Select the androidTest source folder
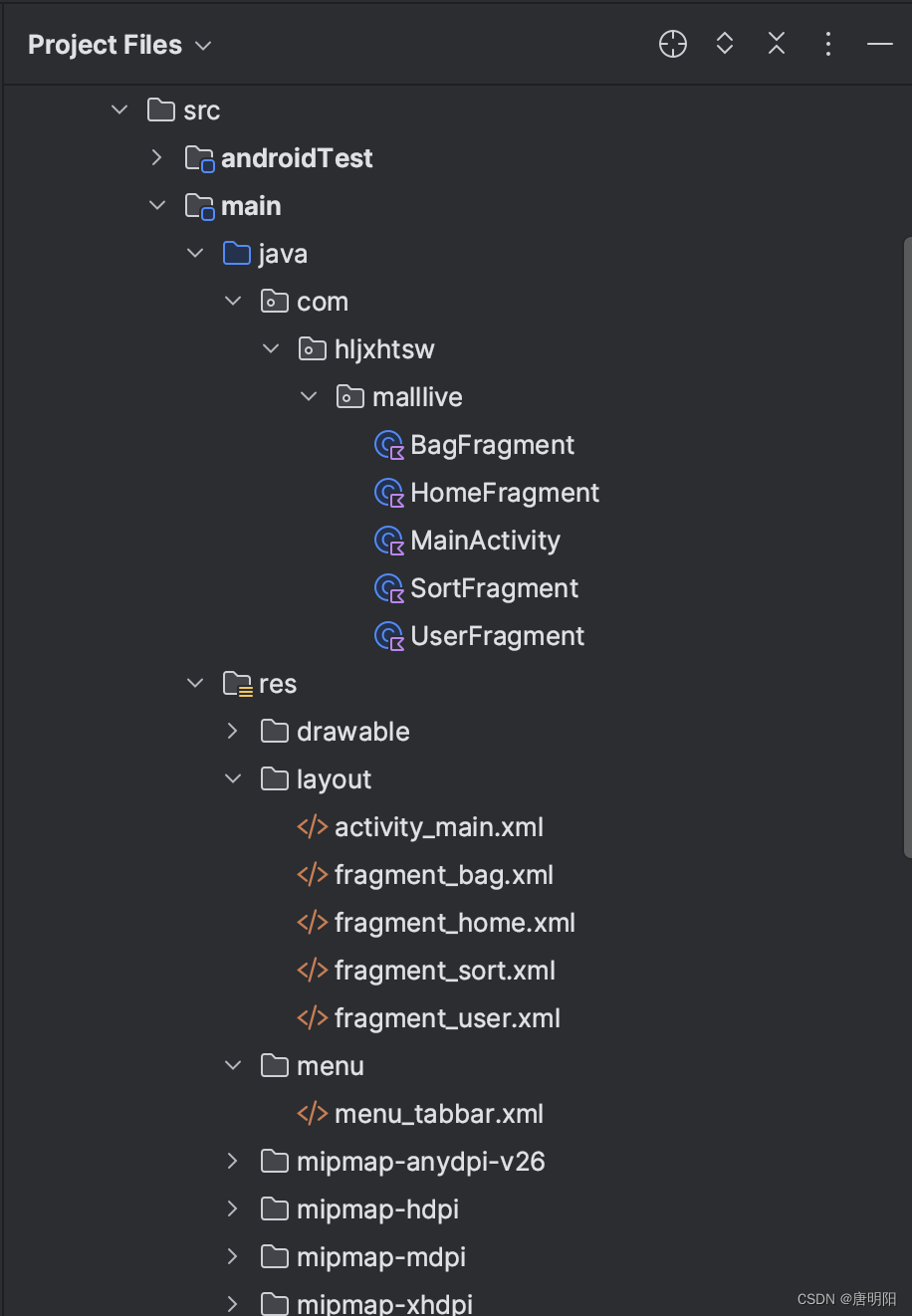Image resolution: width=912 pixels, height=1316 pixels. 297,157
